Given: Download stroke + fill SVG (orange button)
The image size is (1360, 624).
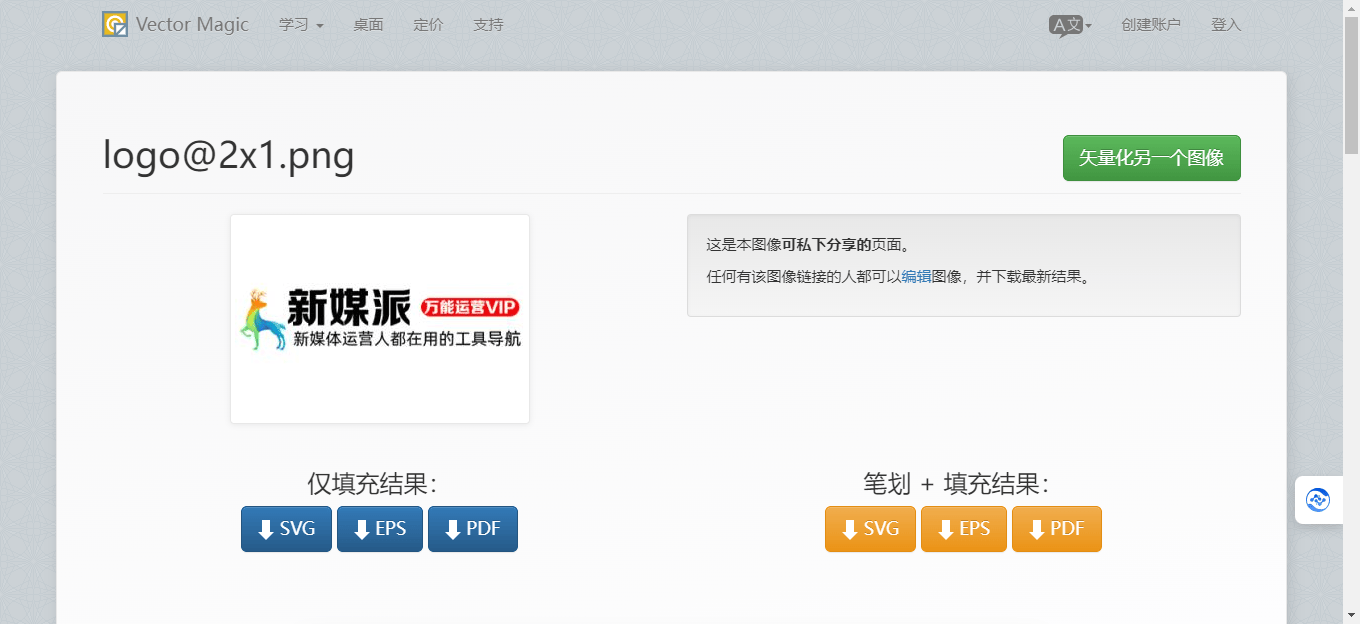Looking at the screenshot, I should [x=870, y=529].
